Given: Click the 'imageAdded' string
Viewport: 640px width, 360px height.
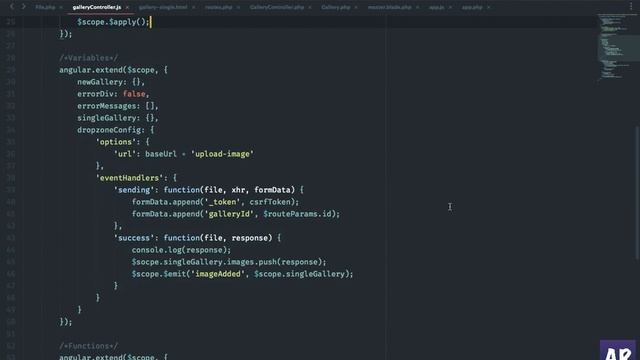Looking at the screenshot, I should [218, 274].
